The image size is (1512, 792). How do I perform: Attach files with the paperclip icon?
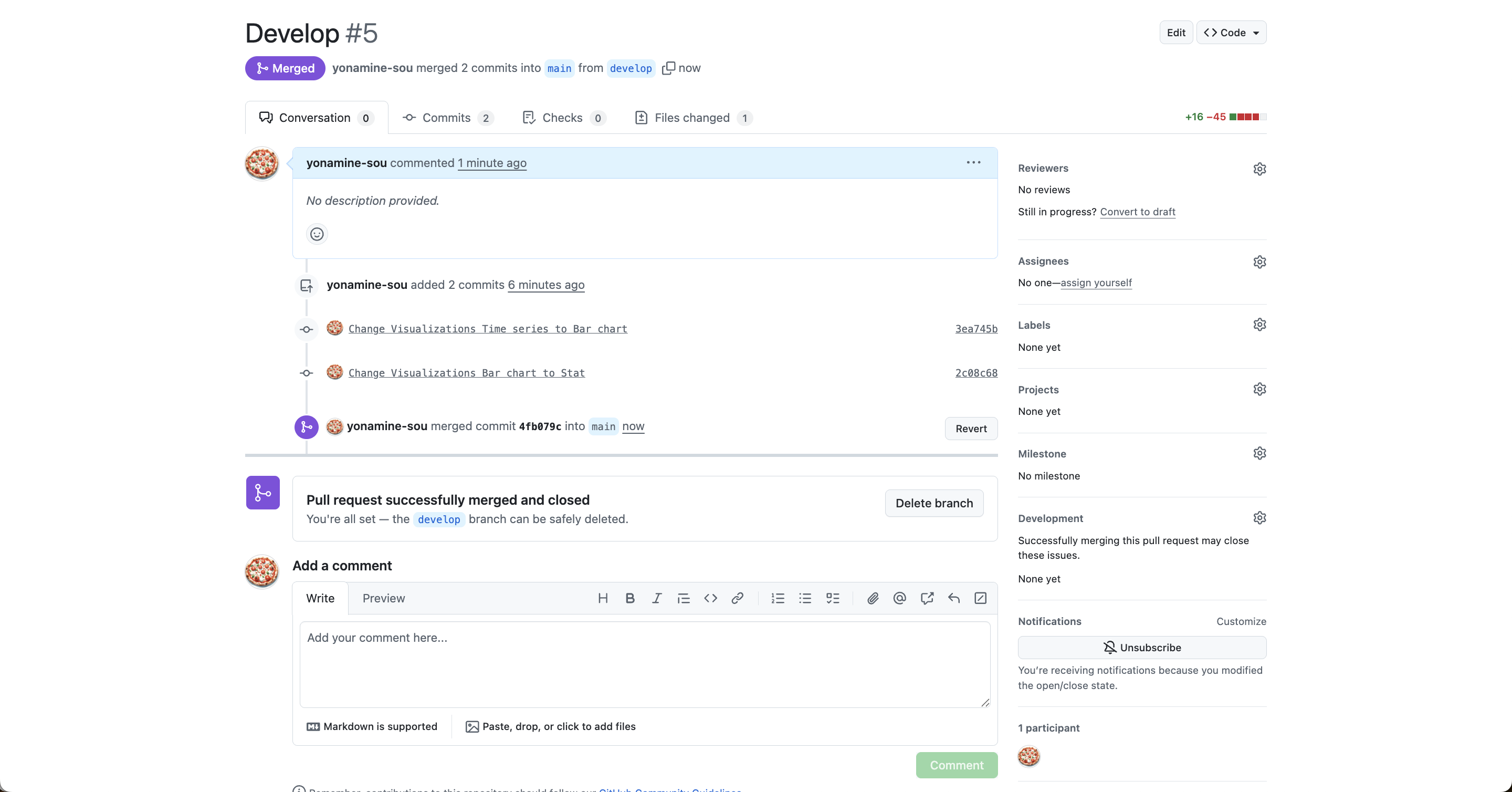(x=873, y=598)
